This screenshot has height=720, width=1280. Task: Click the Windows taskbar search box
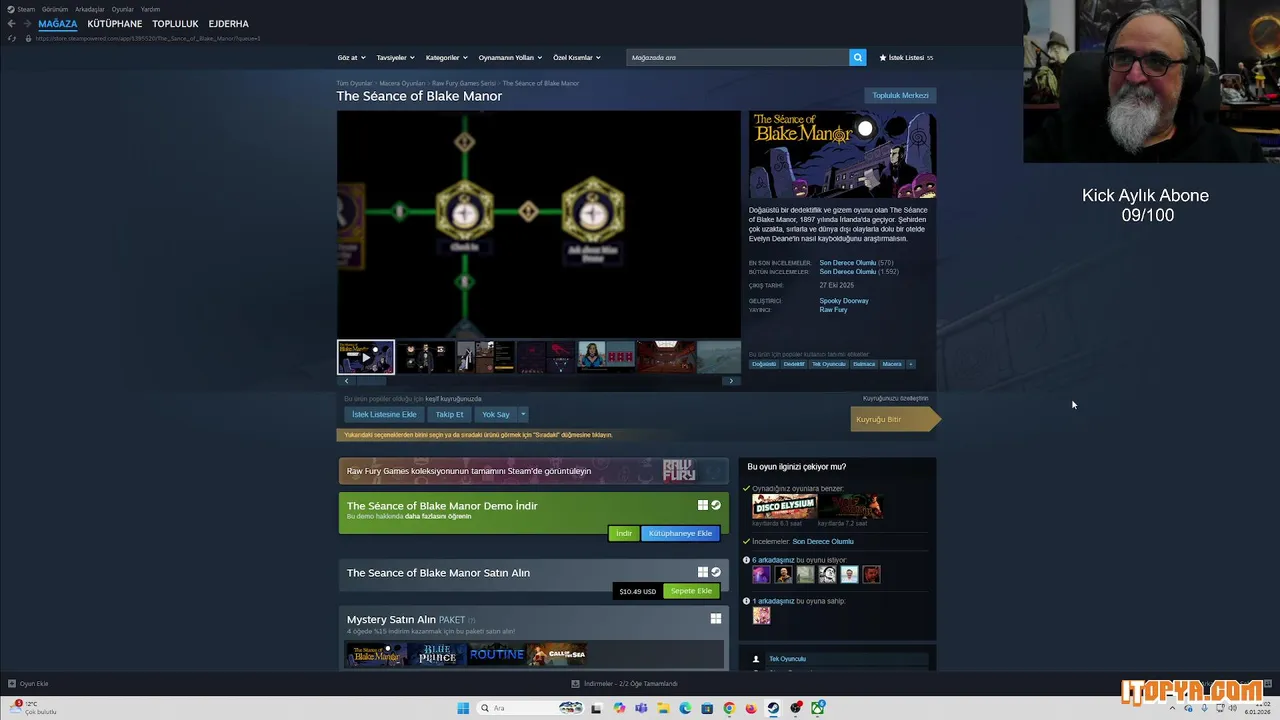[530, 708]
